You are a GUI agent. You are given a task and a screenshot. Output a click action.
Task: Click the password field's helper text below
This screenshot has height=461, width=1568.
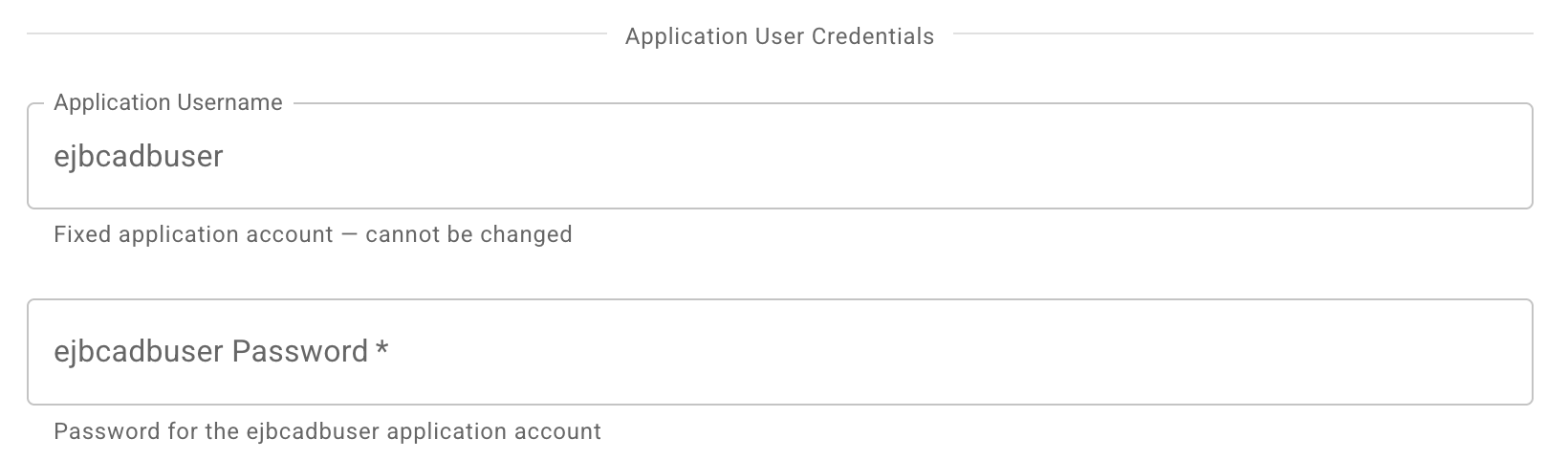click(327, 431)
